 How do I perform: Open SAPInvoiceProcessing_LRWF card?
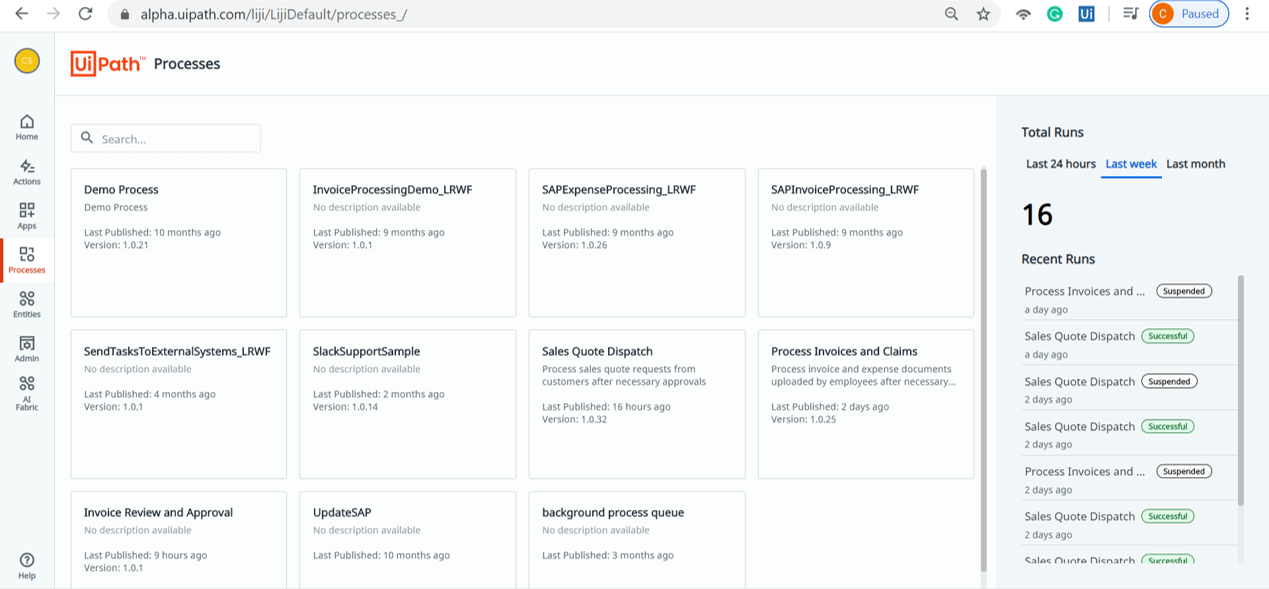point(866,243)
